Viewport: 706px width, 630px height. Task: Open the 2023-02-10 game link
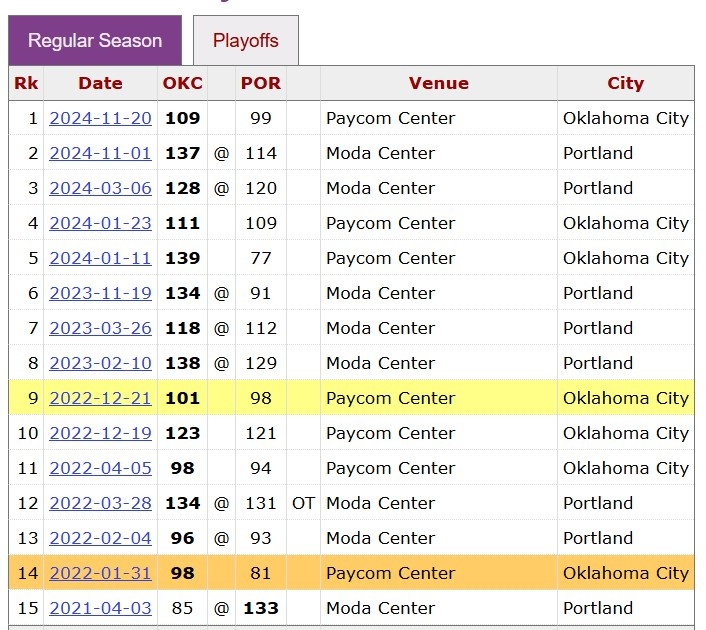(x=100, y=363)
